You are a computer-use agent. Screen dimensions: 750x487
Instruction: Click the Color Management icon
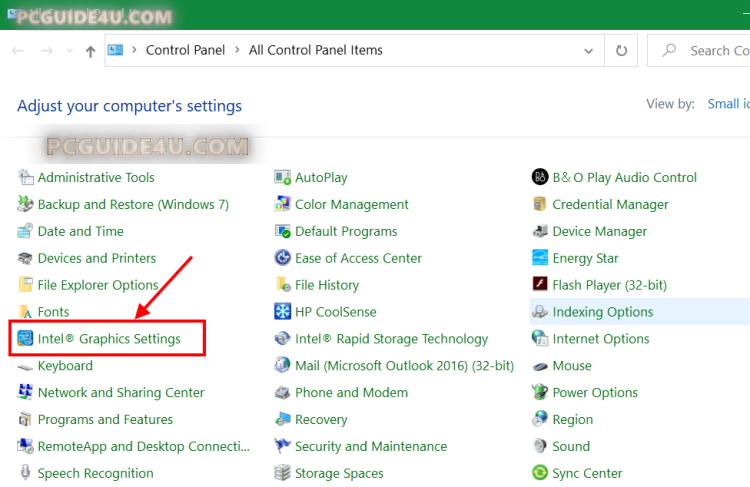pos(283,204)
